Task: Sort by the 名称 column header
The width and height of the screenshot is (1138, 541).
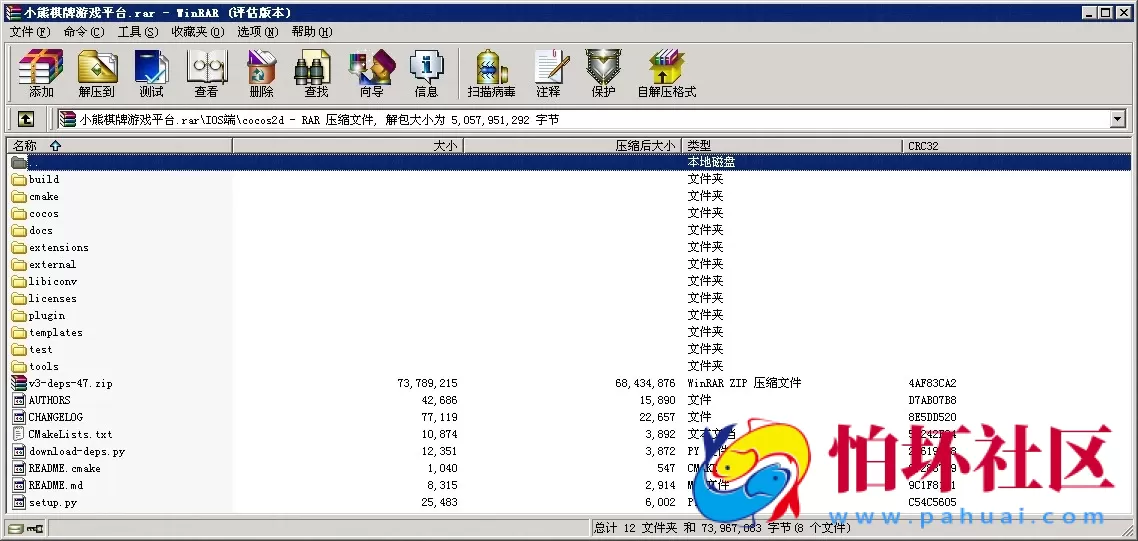Action: tap(119, 146)
